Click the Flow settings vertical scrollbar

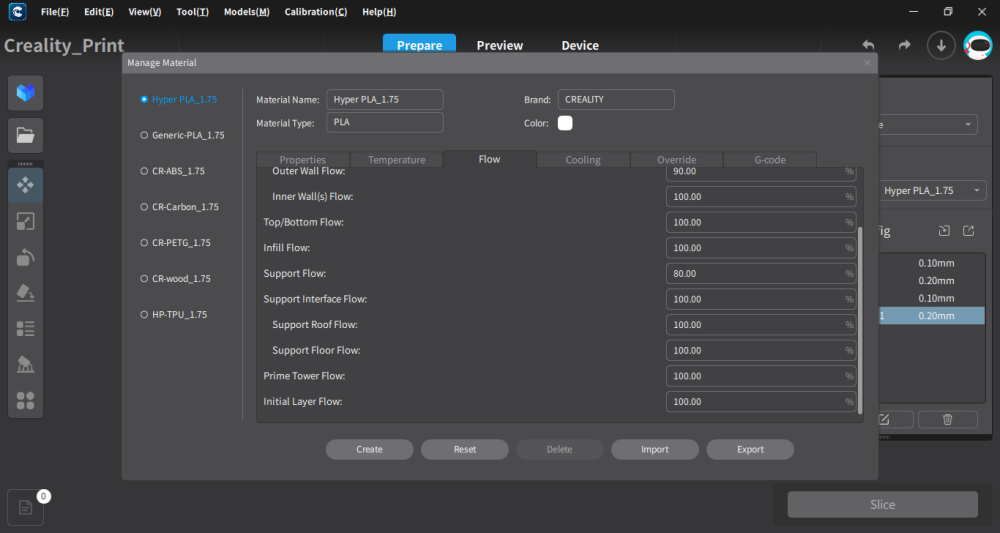(860, 321)
